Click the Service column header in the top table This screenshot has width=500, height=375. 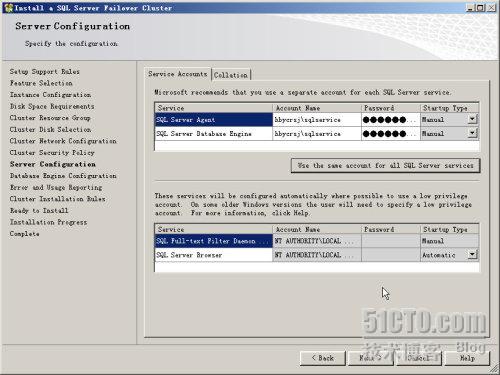pyautogui.click(x=214, y=108)
